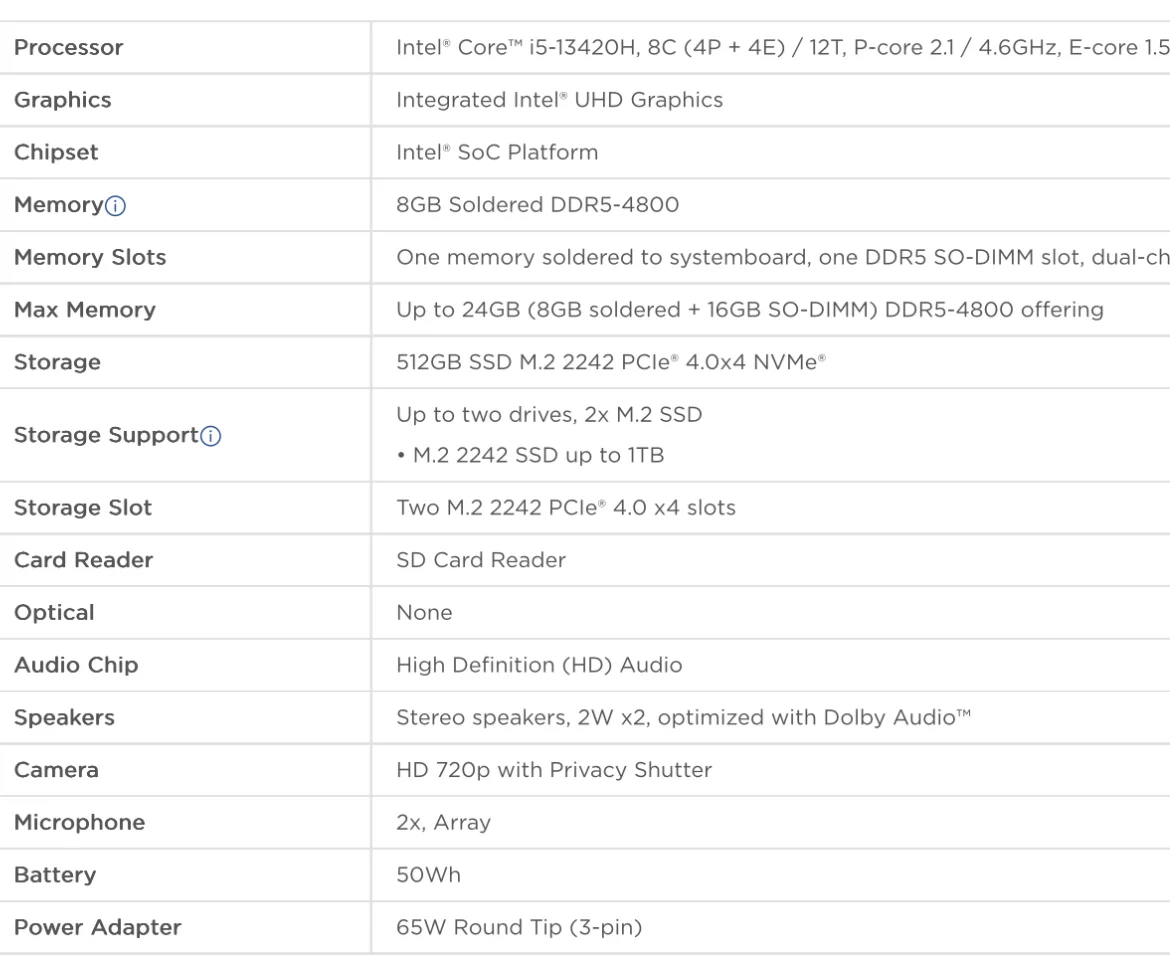1170x961 pixels.
Task: Click the SD Card Reader value
Action: (481, 560)
